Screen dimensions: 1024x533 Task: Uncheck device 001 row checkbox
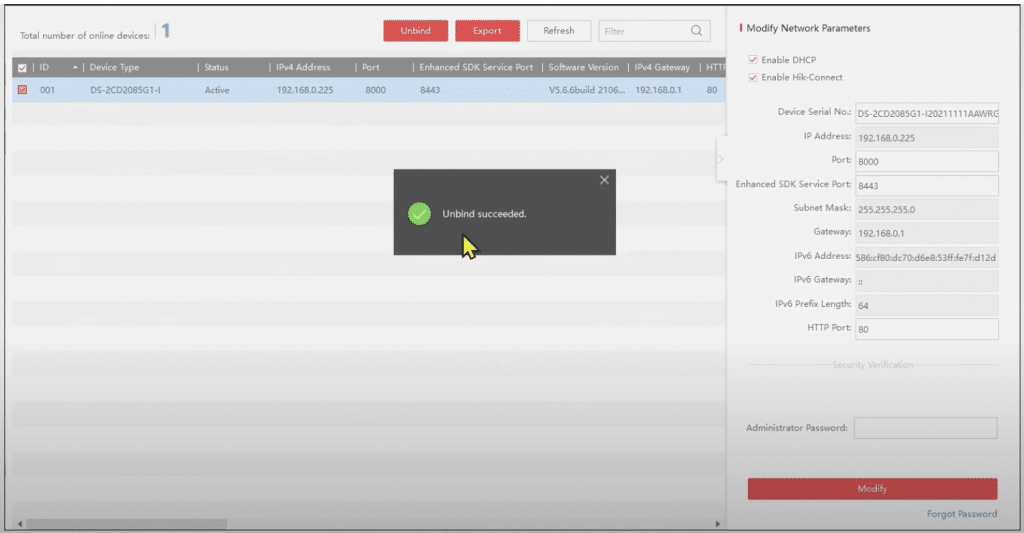(x=22, y=90)
